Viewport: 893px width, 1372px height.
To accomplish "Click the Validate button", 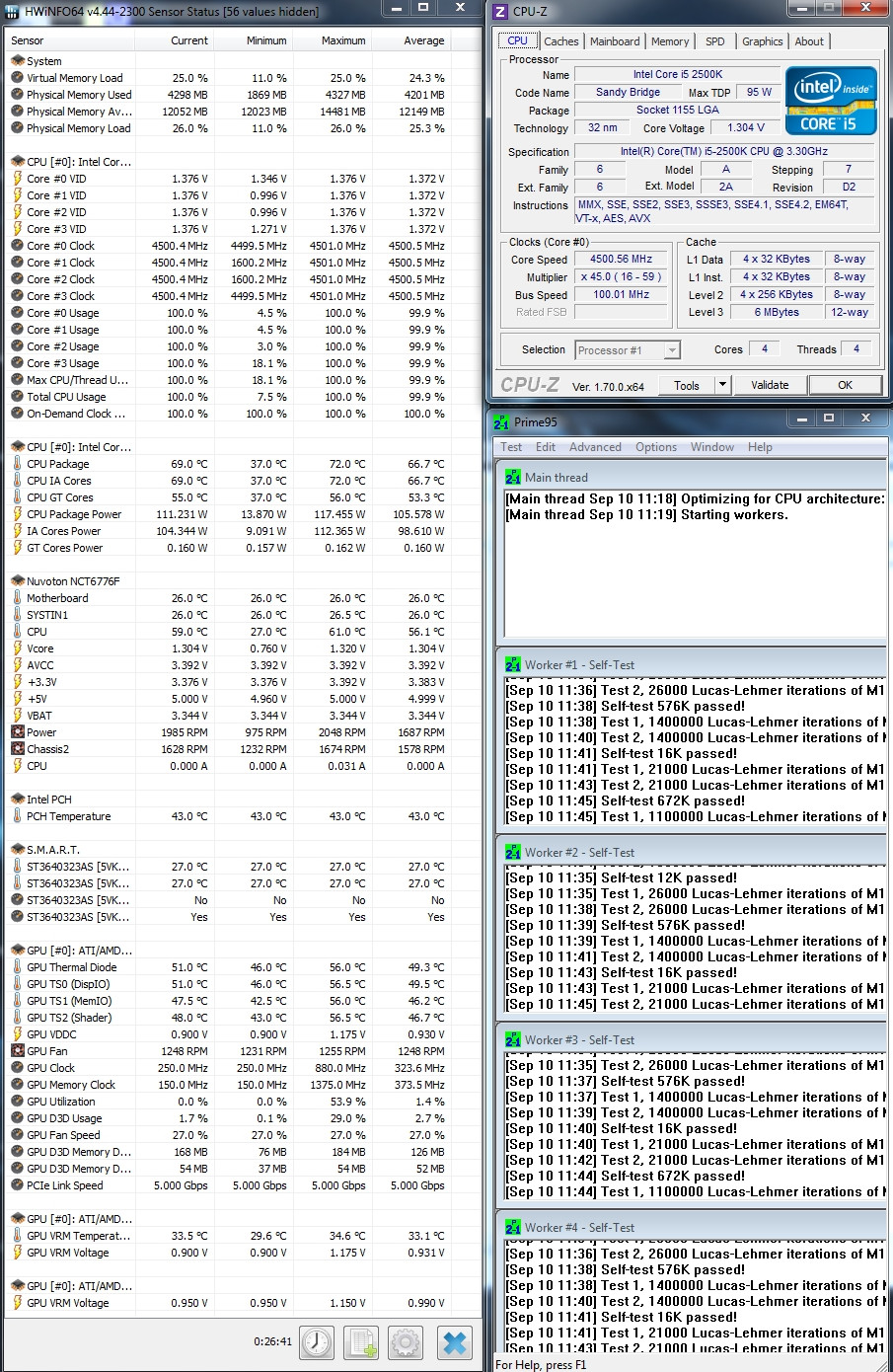I will tap(770, 385).
